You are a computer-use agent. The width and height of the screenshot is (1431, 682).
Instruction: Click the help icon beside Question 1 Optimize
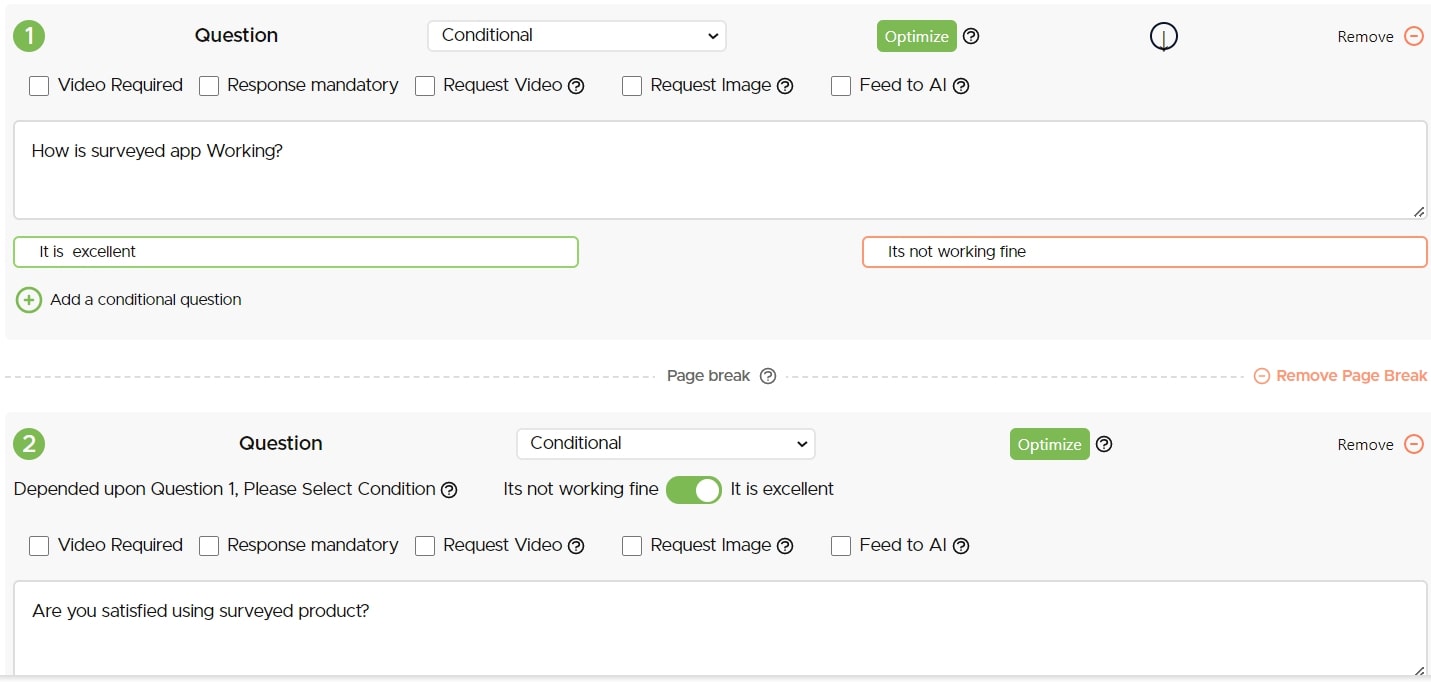click(x=970, y=36)
